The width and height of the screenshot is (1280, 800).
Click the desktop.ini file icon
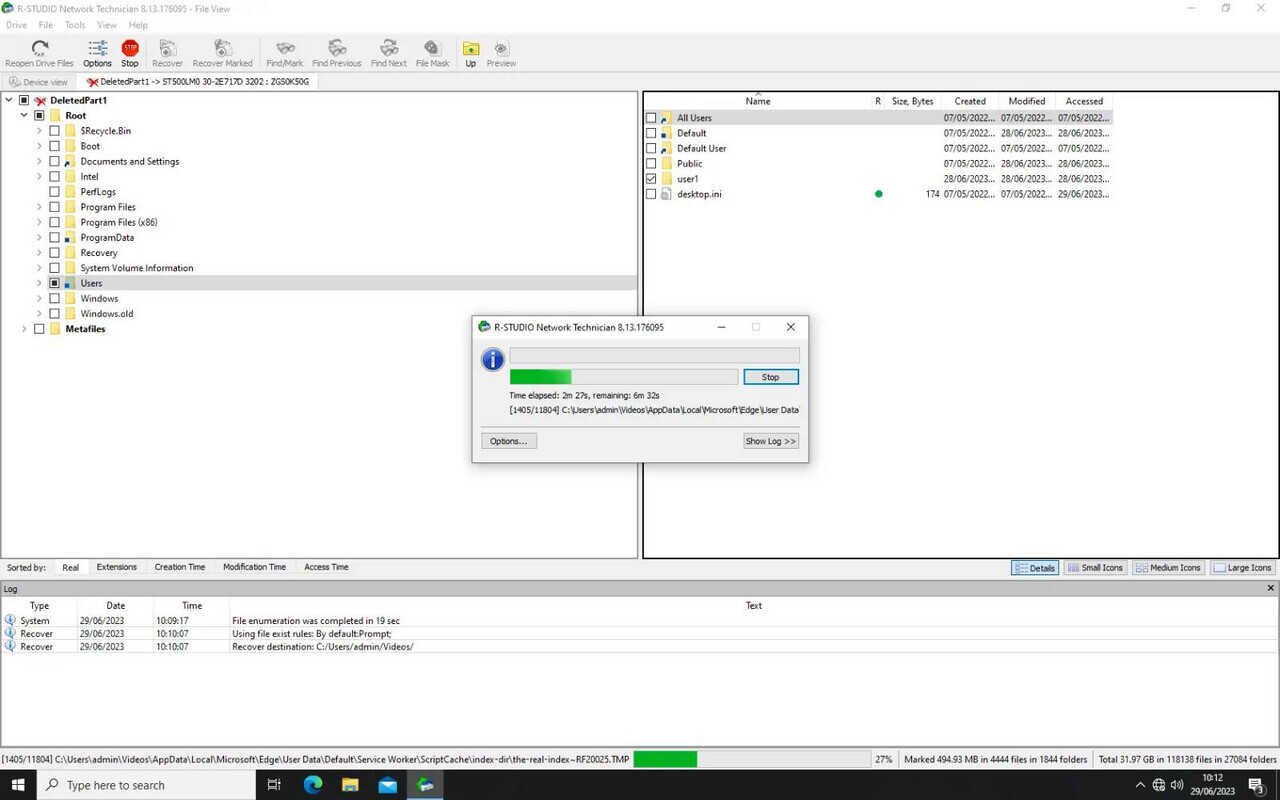click(x=665, y=194)
